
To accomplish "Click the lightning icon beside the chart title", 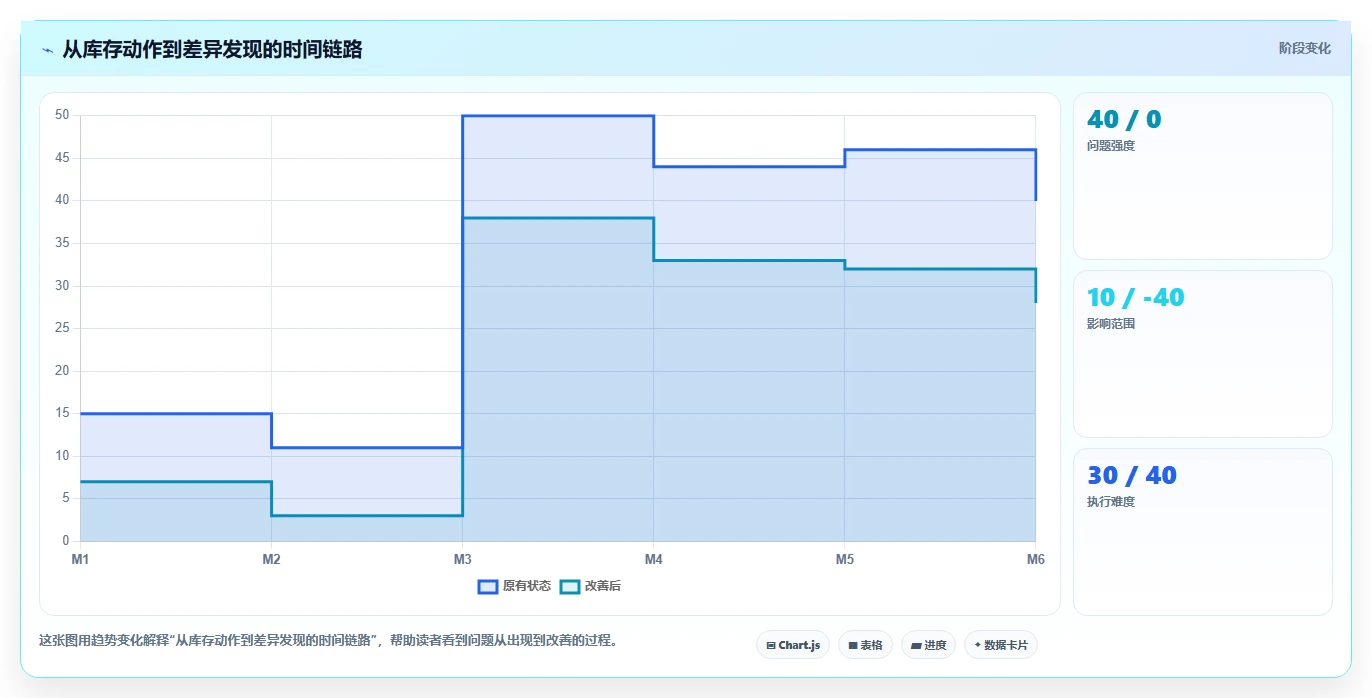I will pyautogui.click(x=47, y=50).
